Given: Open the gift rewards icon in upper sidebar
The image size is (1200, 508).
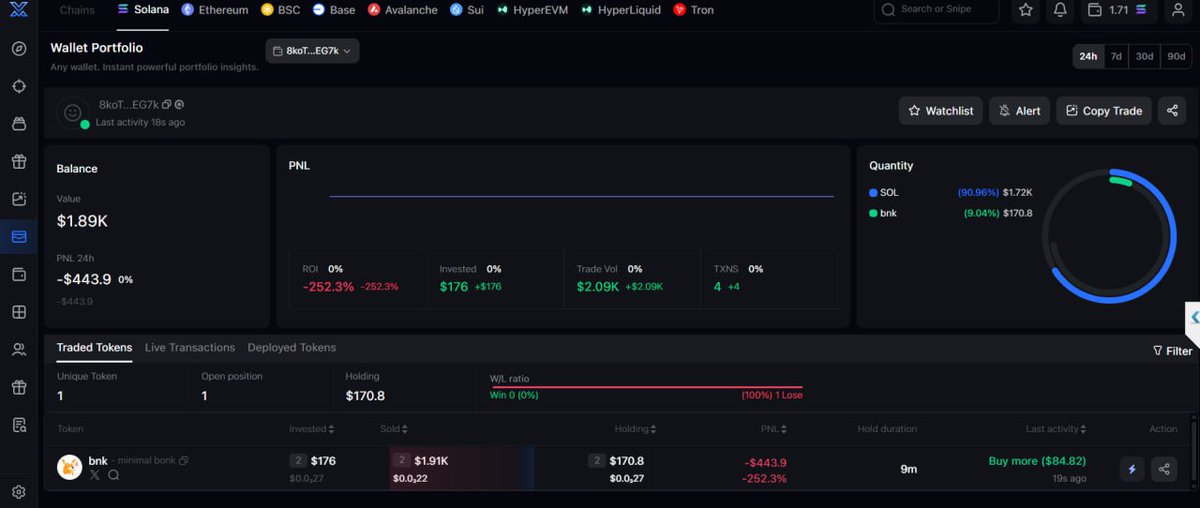Looking at the screenshot, I should [18, 161].
